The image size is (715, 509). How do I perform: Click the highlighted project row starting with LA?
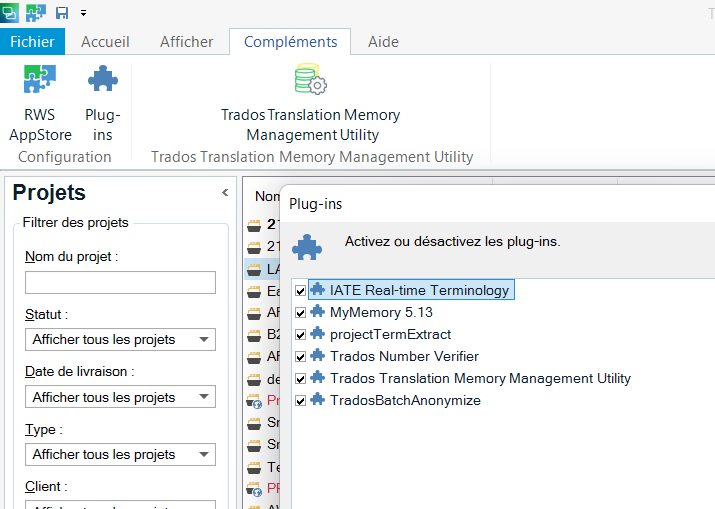point(263,269)
